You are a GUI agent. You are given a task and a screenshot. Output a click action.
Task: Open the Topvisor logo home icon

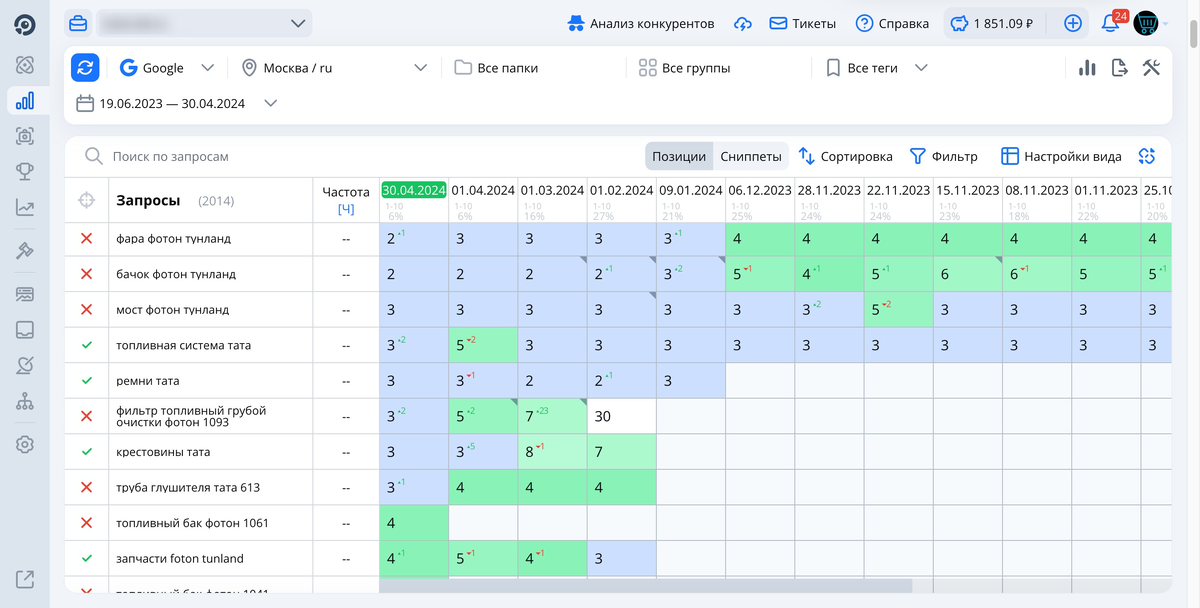(x=25, y=25)
